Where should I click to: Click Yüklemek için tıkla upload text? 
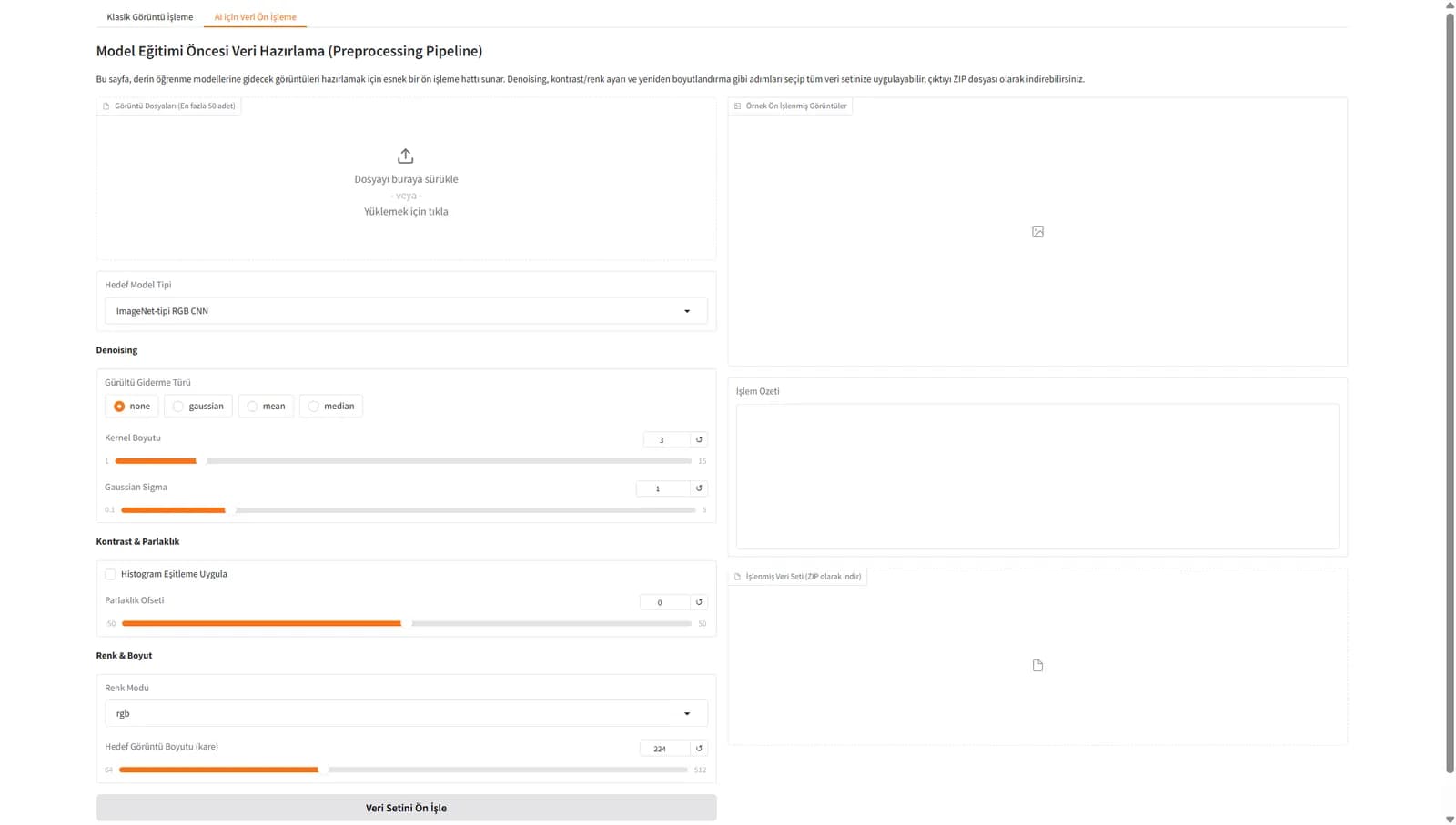click(x=406, y=212)
